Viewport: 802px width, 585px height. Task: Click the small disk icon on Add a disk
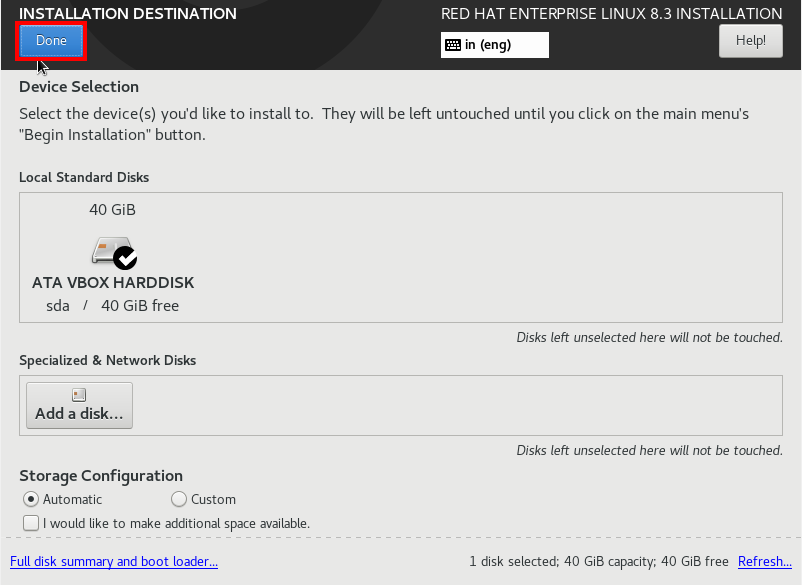tap(79, 395)
